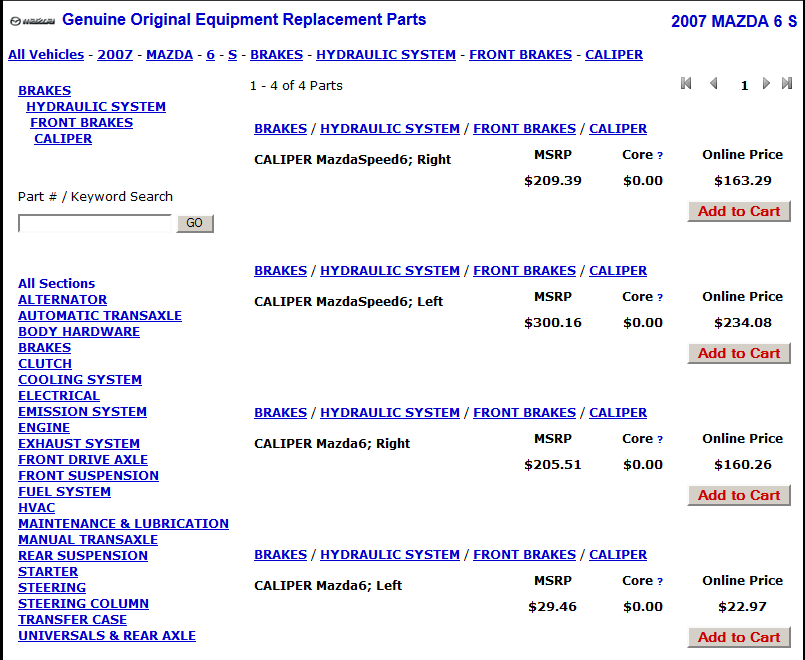The height and width of the screenshot is (660, 805).
Task: Select HYDRAULIC SYSTEM in the sidebar category tree
Action: point(96,107)
